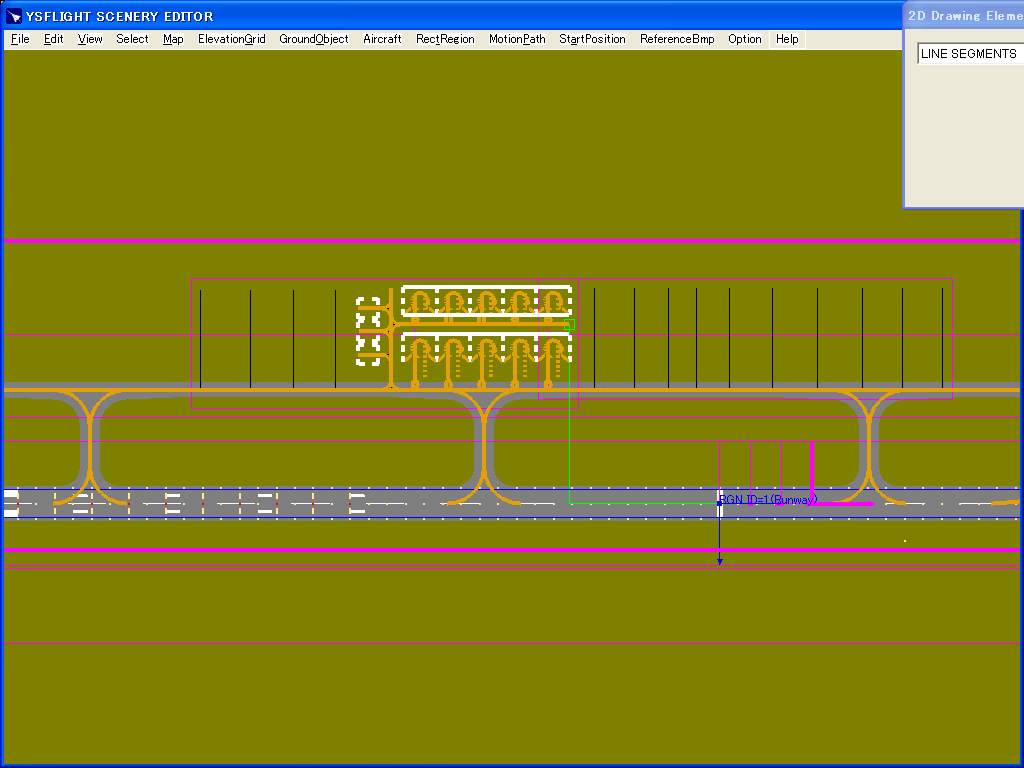
Task: Select the small green square marker near the apron
Action: [x=569, y=324]
